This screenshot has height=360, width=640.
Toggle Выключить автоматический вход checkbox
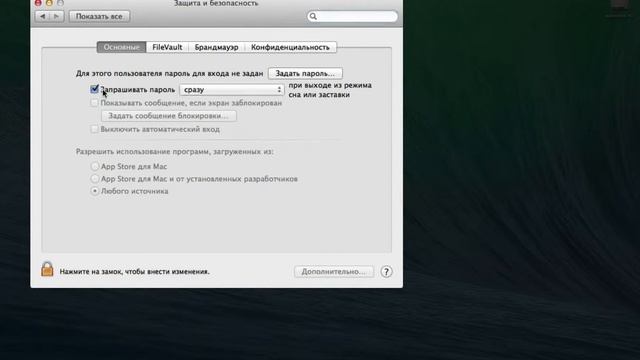tap(94, 129)
